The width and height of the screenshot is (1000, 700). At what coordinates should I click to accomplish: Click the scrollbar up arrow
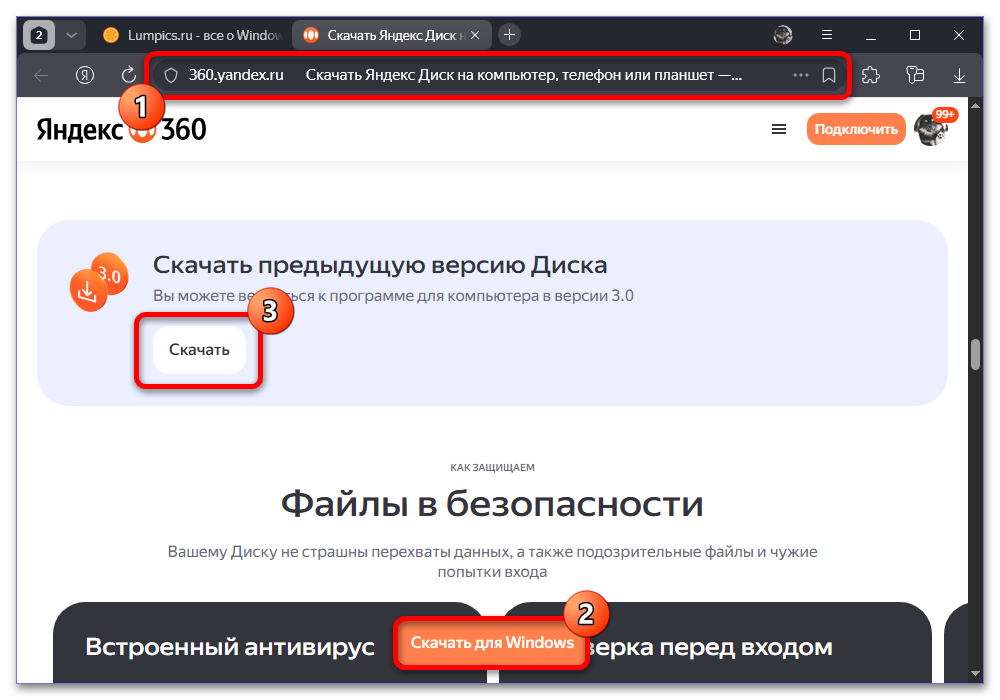(974, 105)
